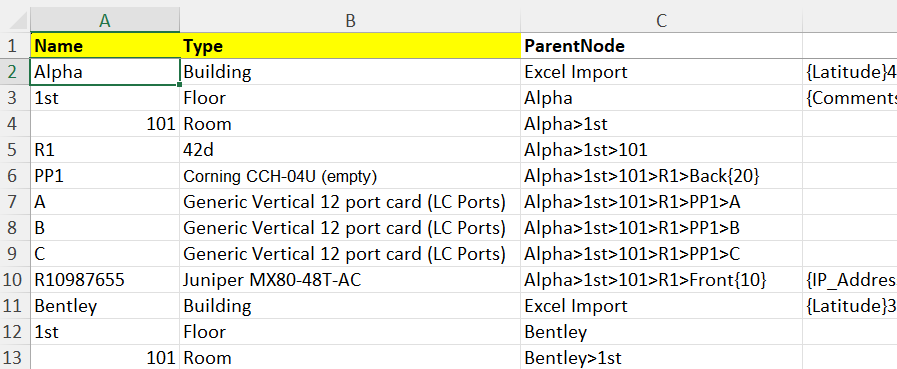Select the Alpha>1st>101>R1>Front{10} cell
897x369 pixels.
[x=661, y=280]
